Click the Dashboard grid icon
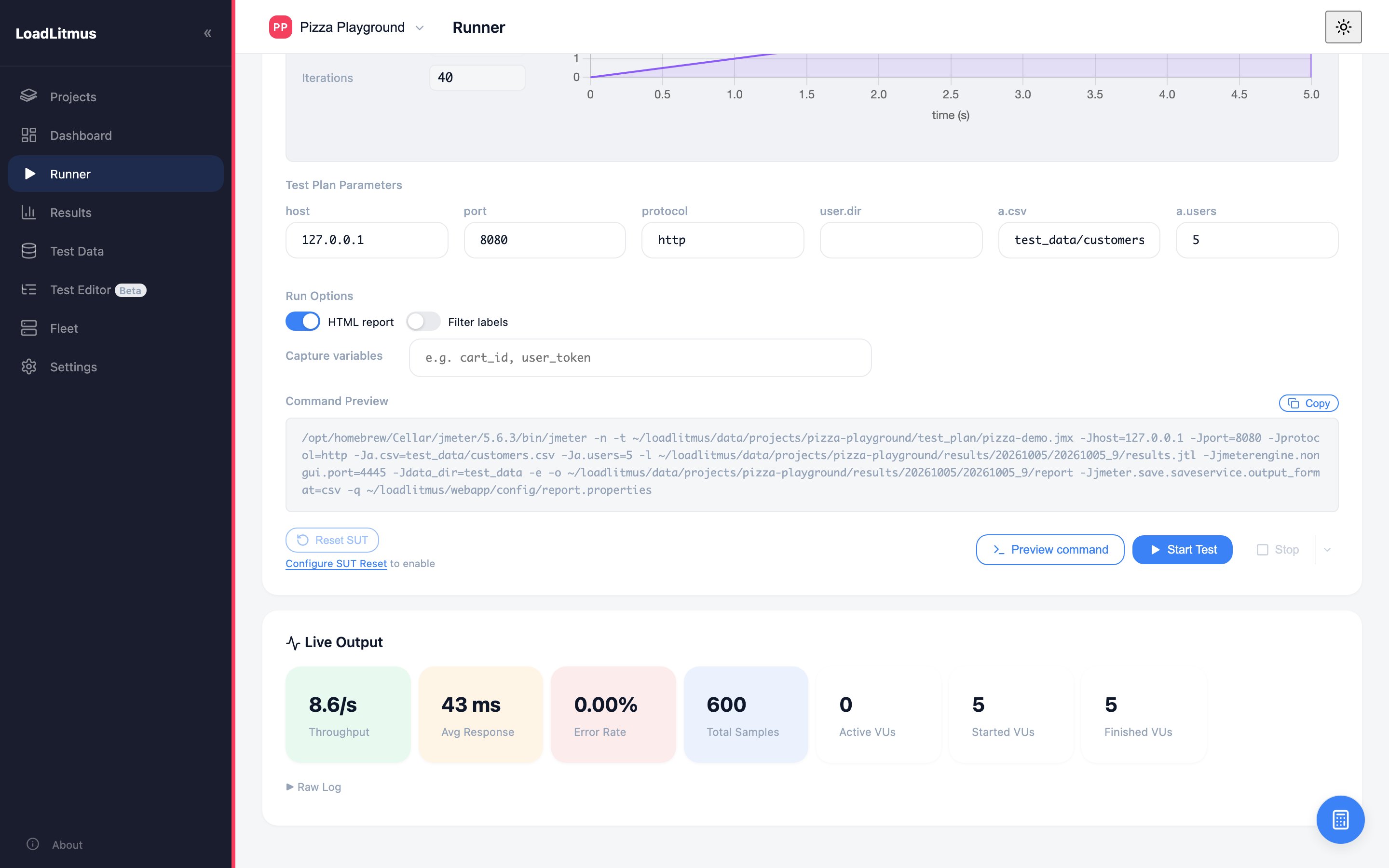This screenshot has height=868, width=1389. click(29, 135)
